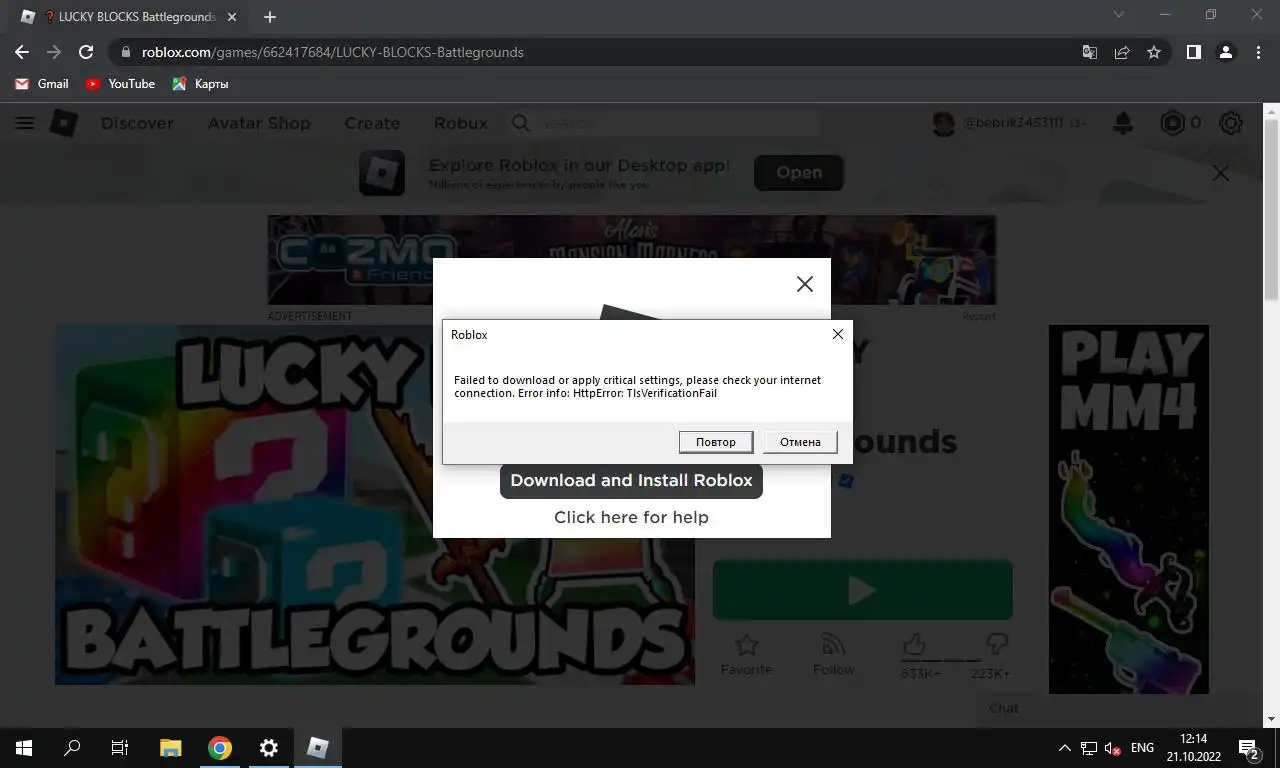Open the volume tray icon
This screenshot has width=1280, height=768.
1111,748
